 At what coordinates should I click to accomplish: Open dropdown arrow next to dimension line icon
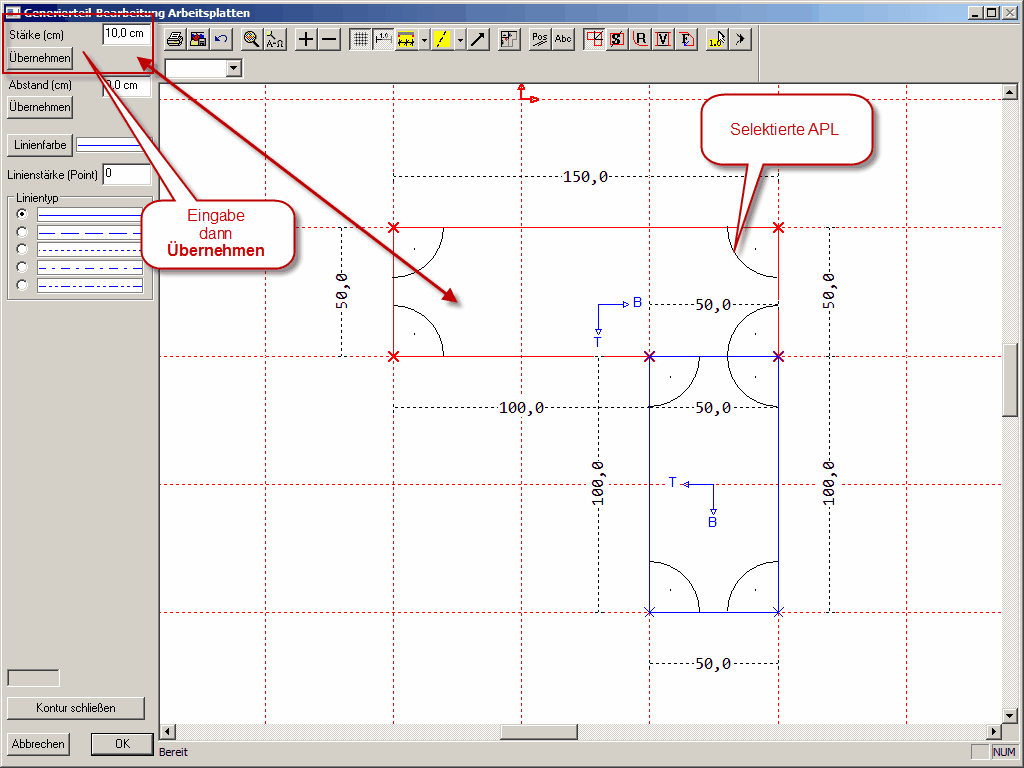click(425, 40)
